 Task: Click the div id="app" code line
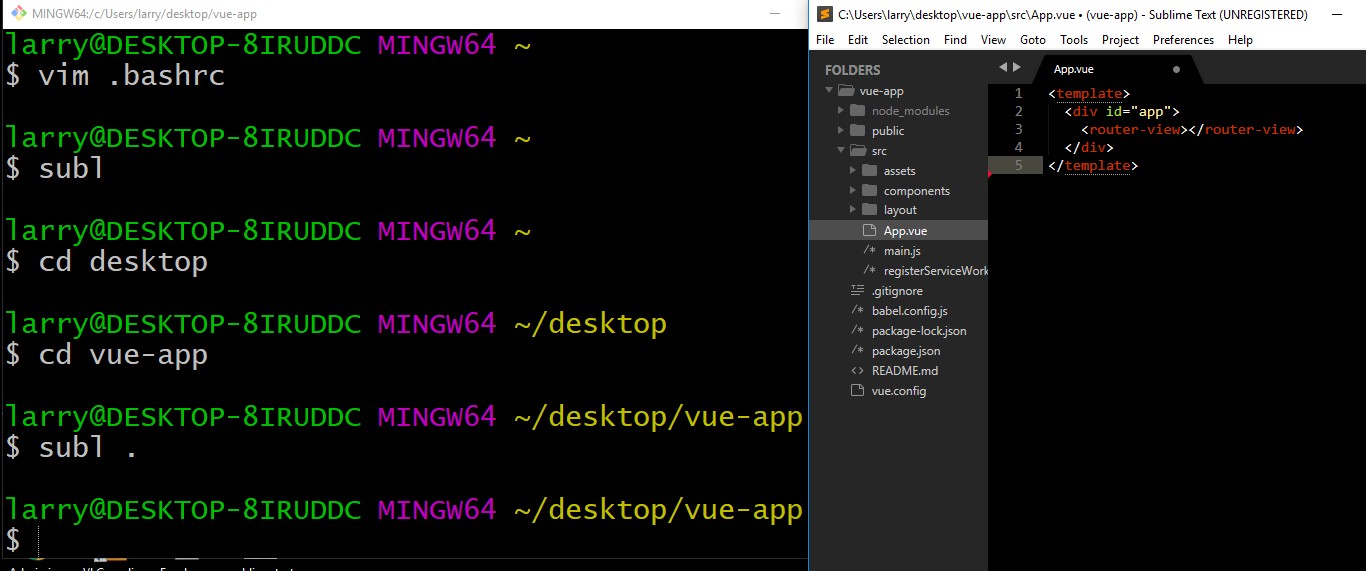(x=1122, y=111)
